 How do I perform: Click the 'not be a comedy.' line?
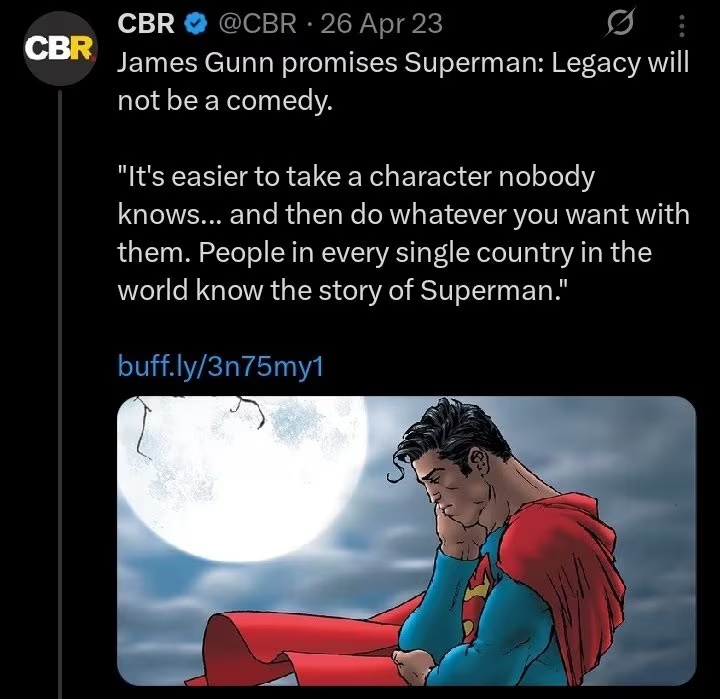coord(225,100)
